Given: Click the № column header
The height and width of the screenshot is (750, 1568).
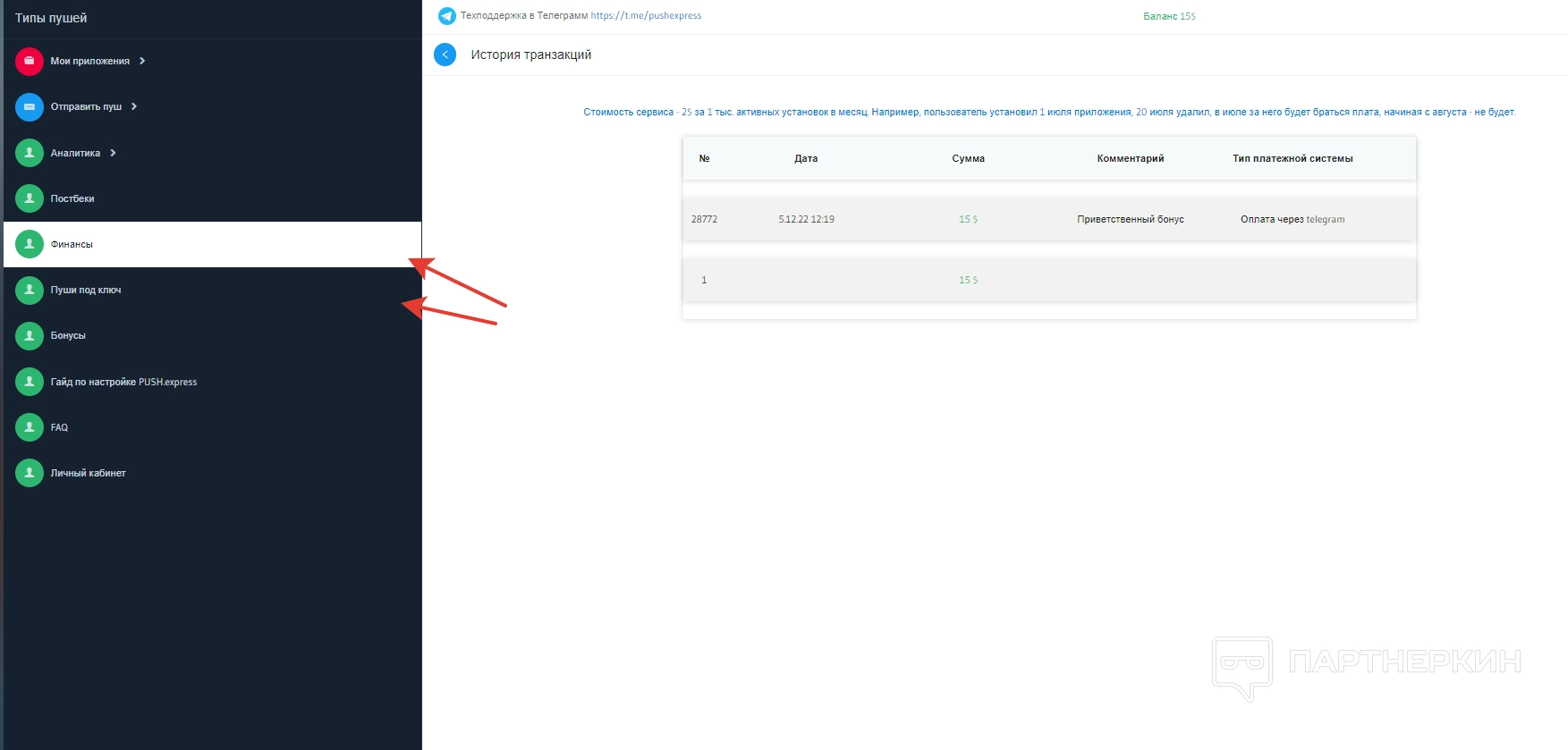Looking at the screenshot, I should click(704, 158).
